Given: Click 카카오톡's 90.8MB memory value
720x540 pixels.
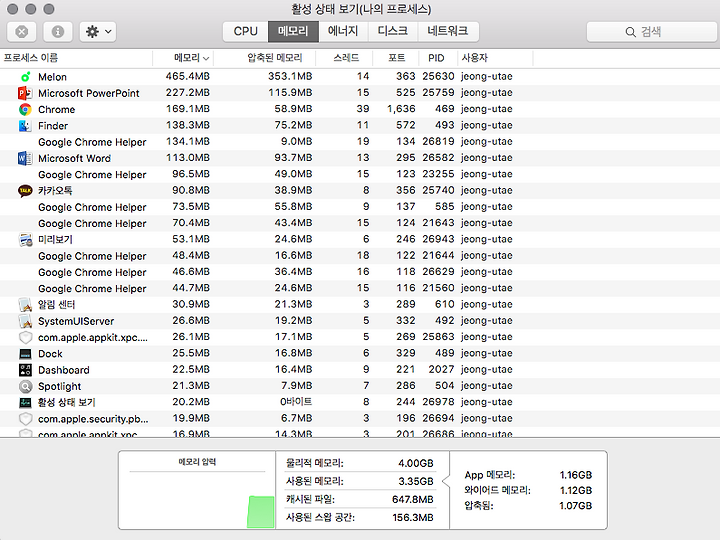Looking at the screenshot, I should pos(191,191).
